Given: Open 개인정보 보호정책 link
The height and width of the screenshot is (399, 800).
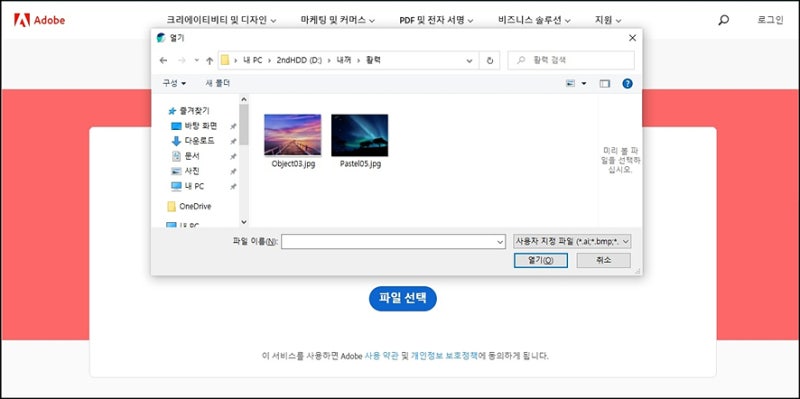Looking at the screenshot, I should coord(444,356).
